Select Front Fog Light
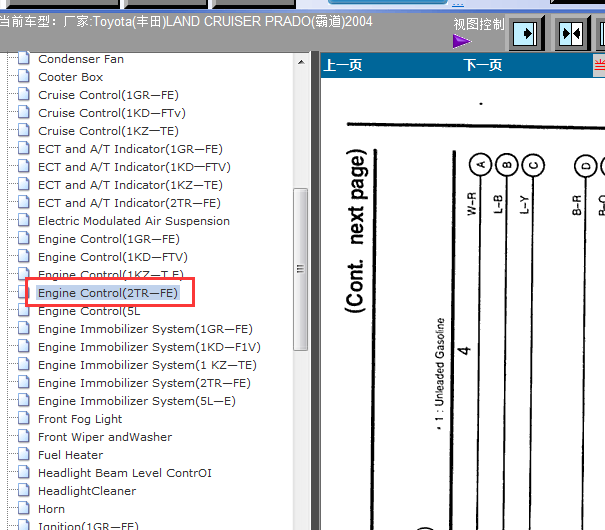 click(80, 419)
